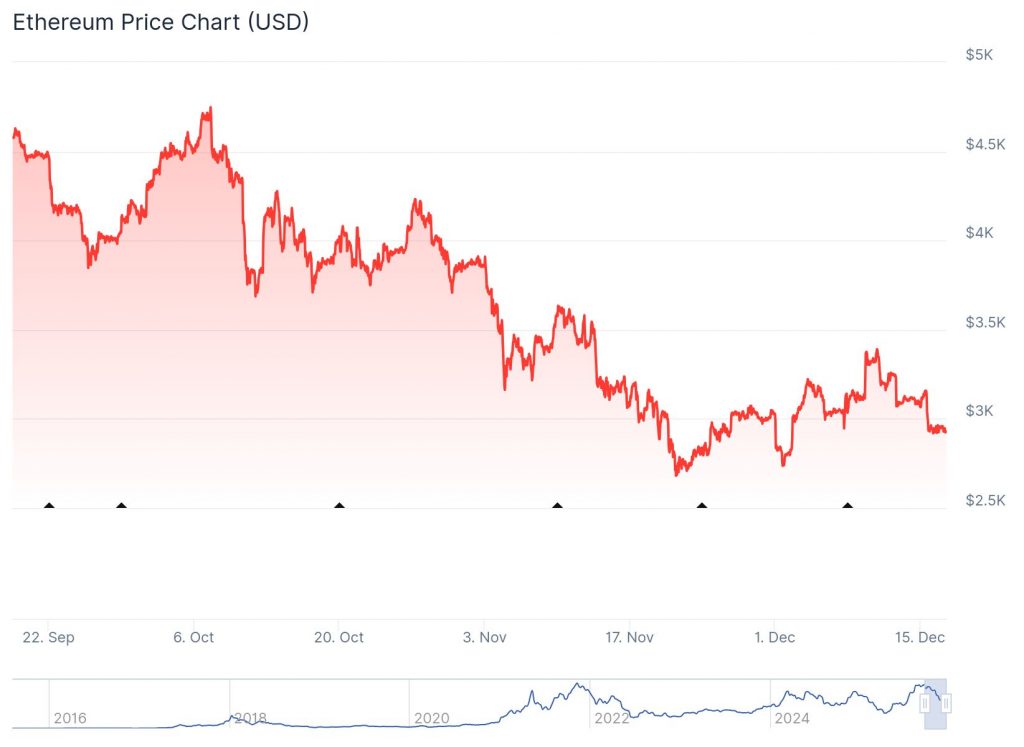Grab the left navigator range handle

point(924,704)
